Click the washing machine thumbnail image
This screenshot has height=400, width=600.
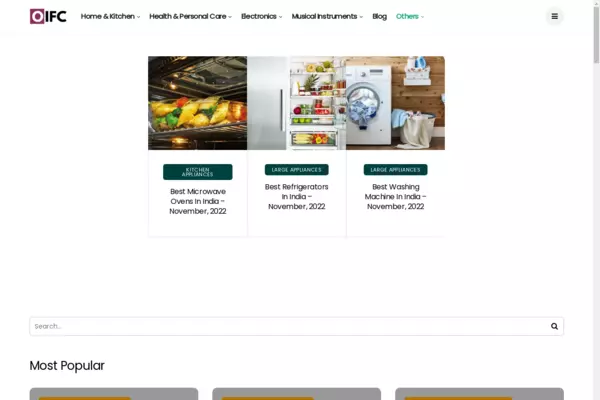coord(395,103)
